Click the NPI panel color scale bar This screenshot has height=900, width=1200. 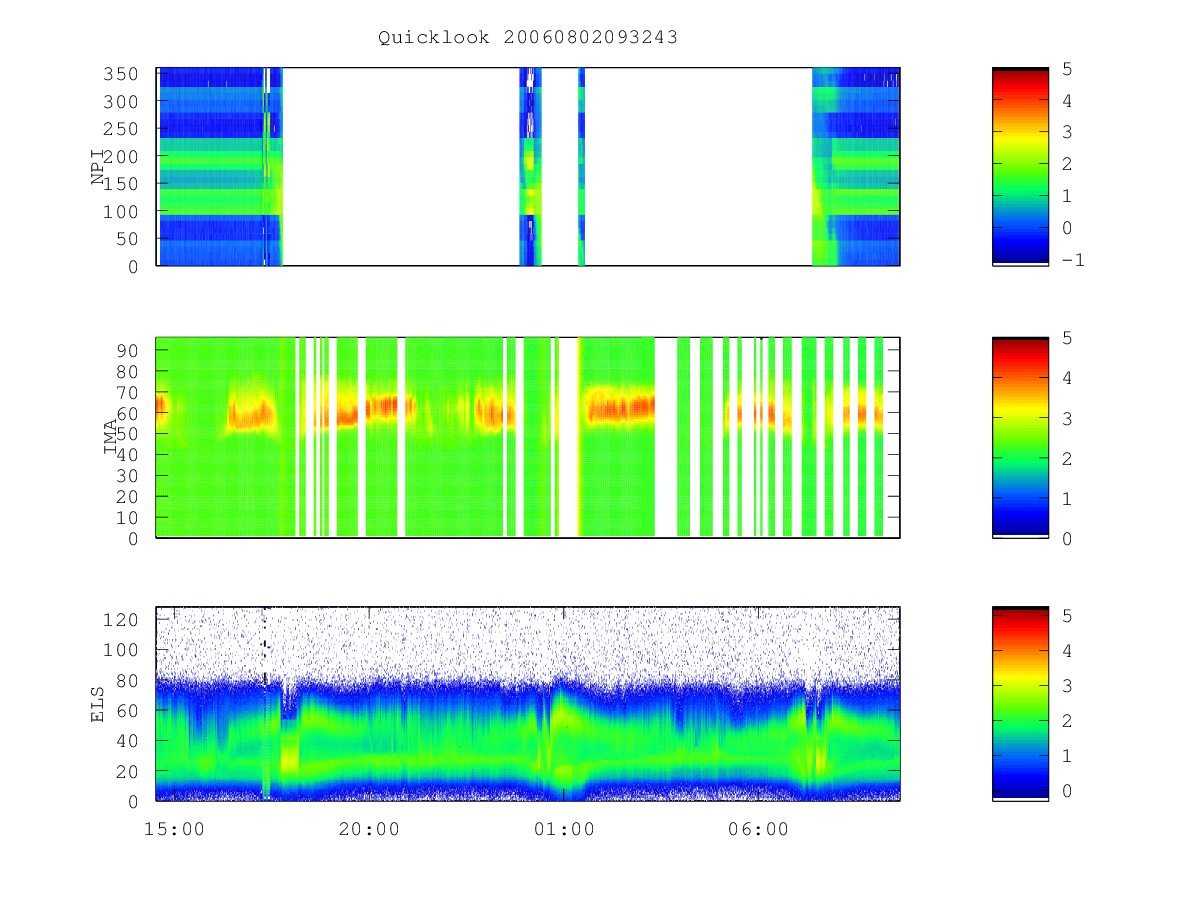pos(1020,167)
